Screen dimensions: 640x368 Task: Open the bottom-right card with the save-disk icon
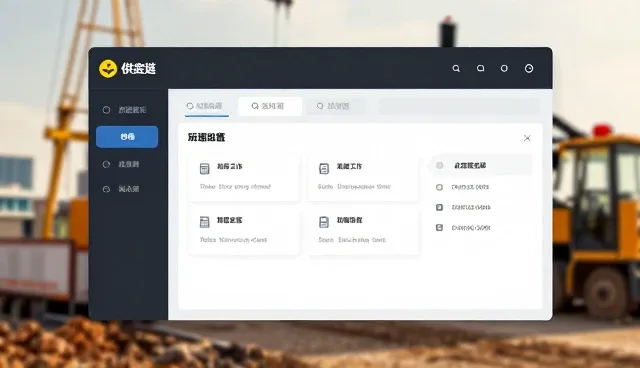tap(363, 231)
